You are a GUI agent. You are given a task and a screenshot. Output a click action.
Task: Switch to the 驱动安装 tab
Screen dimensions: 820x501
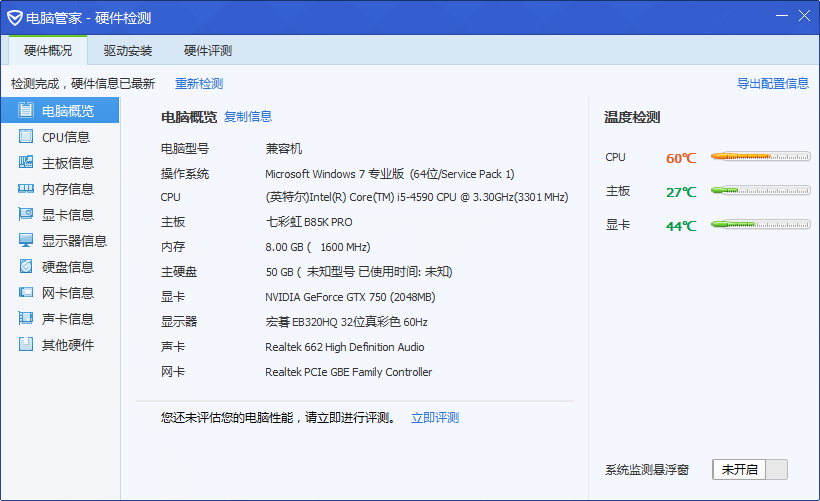[x=128, y=51]
